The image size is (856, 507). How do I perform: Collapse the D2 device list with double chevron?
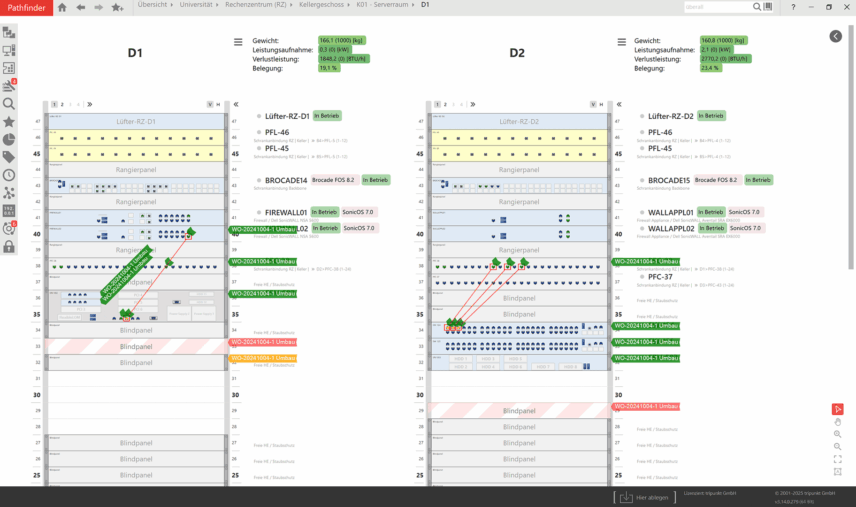pyautogui.click(x=619, y=104)
